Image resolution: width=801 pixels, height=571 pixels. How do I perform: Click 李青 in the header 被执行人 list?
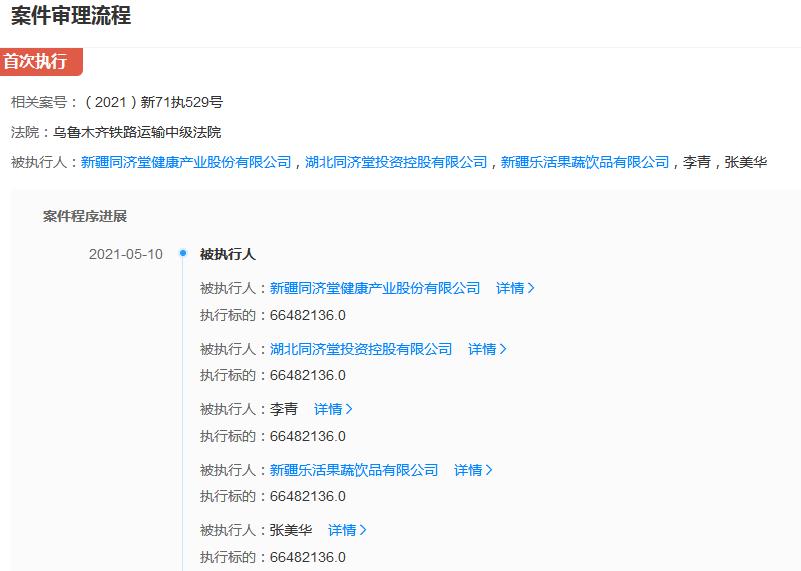coord(697,162)
